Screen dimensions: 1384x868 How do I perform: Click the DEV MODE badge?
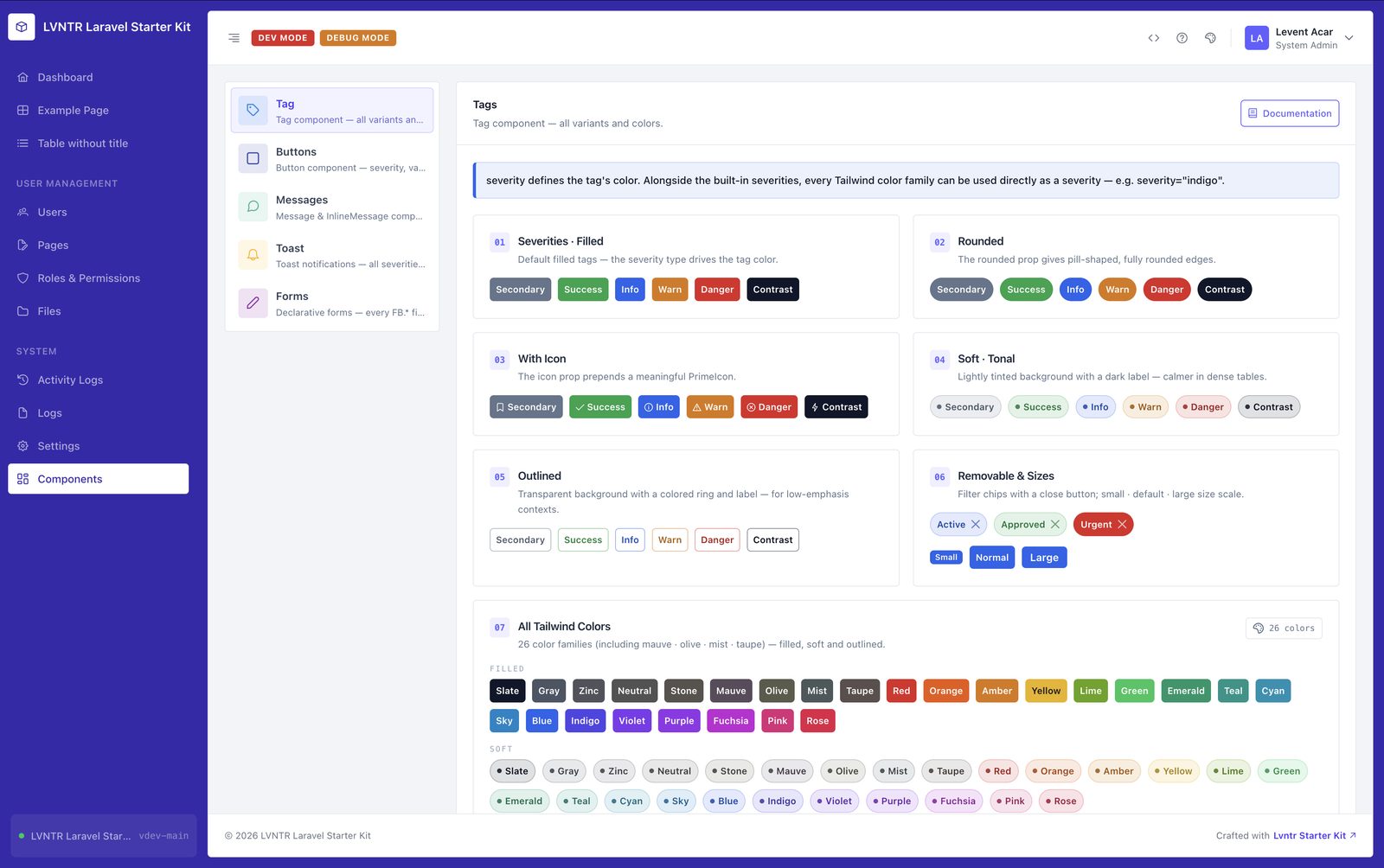[x=283, y=38]
